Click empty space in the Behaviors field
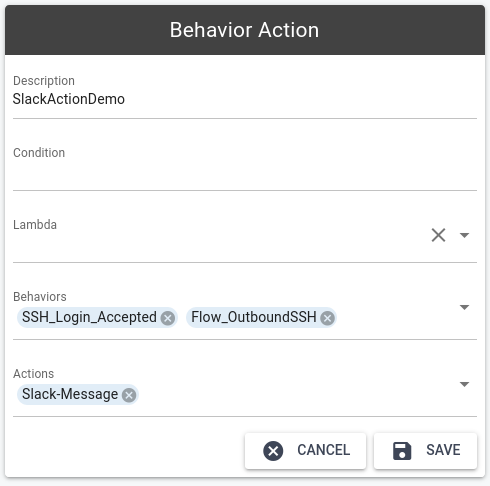 (x=397, y=318)
